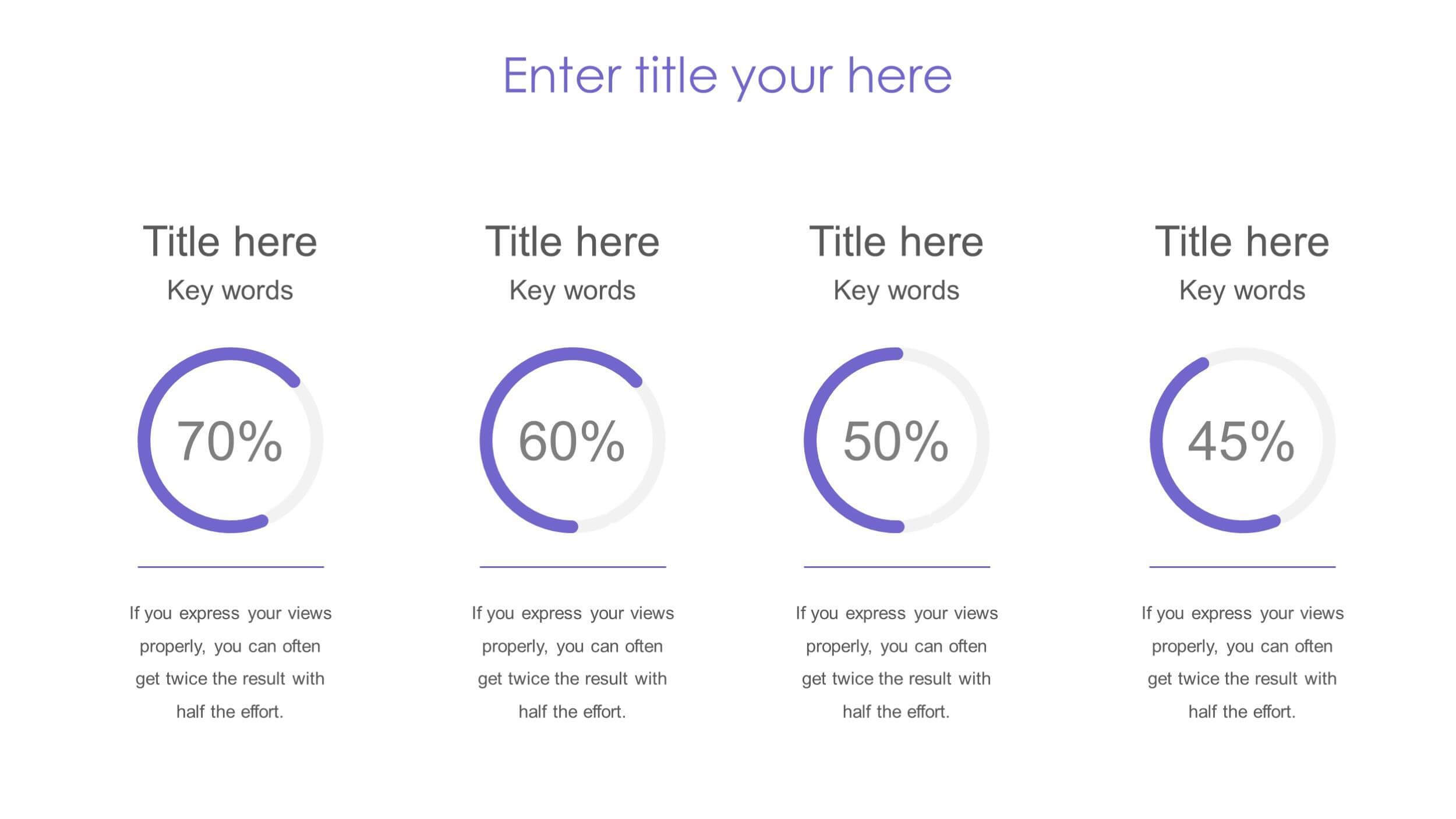
Task: Select the 'Enter title your here' heading
Action: click(x=727, y=76)
